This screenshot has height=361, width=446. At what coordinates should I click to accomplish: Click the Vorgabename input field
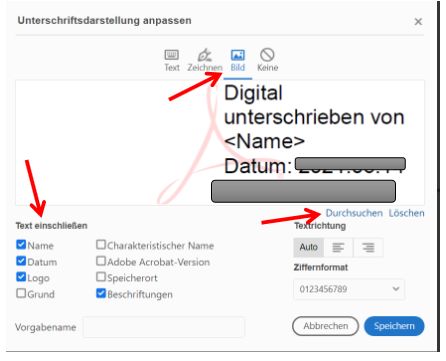click(163, 327)
